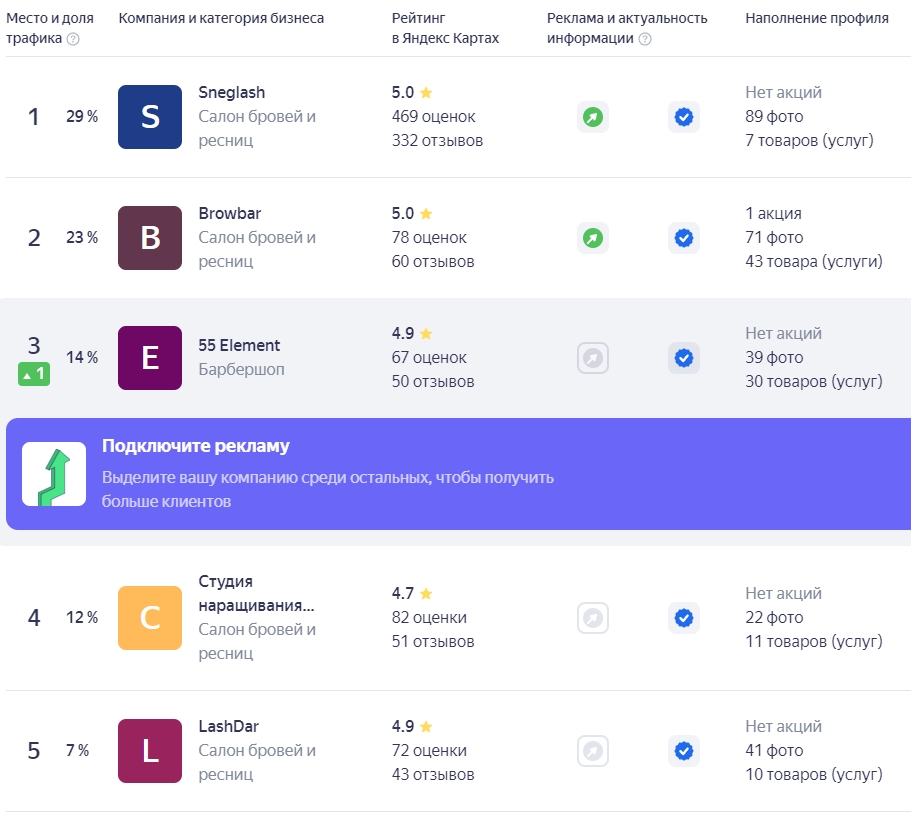The width and height of the screenshot is (911, 816).
Task: Open help tooltip beside 'Реклама и актуальность информации'
Action: coord(645,39)
